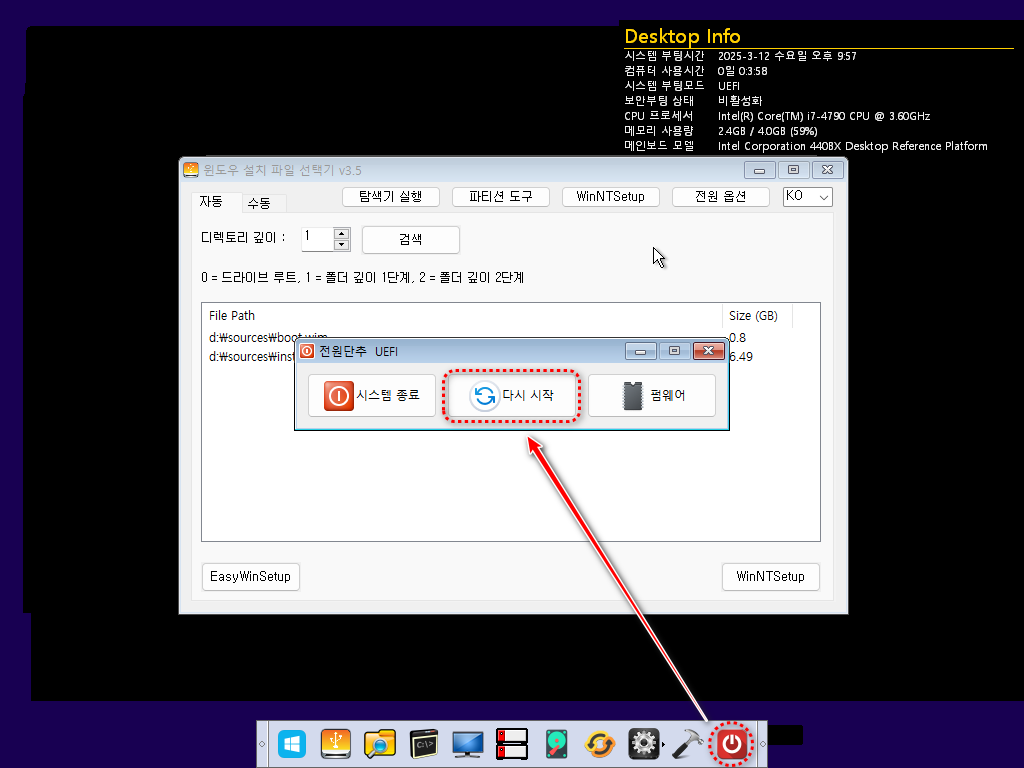Click the File Path column header

tap(462, 315)
